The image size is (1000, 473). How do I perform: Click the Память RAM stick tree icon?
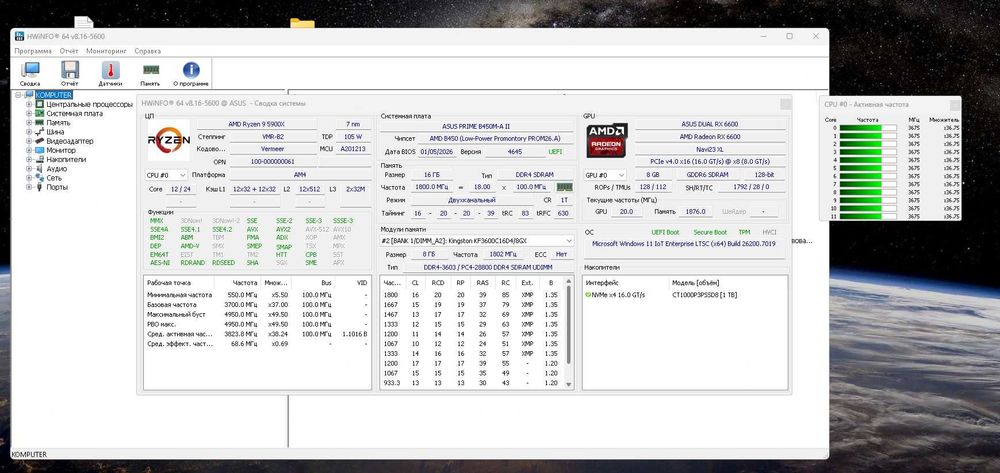pos(40,122)
